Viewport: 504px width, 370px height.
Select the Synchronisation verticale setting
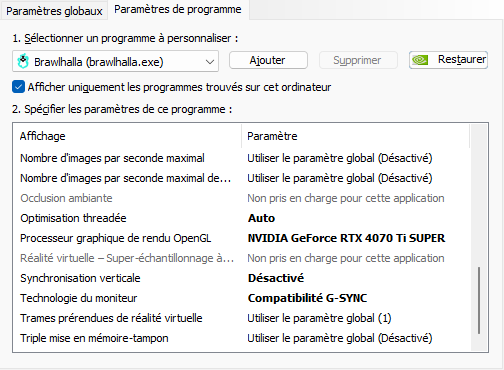point(242,278)
